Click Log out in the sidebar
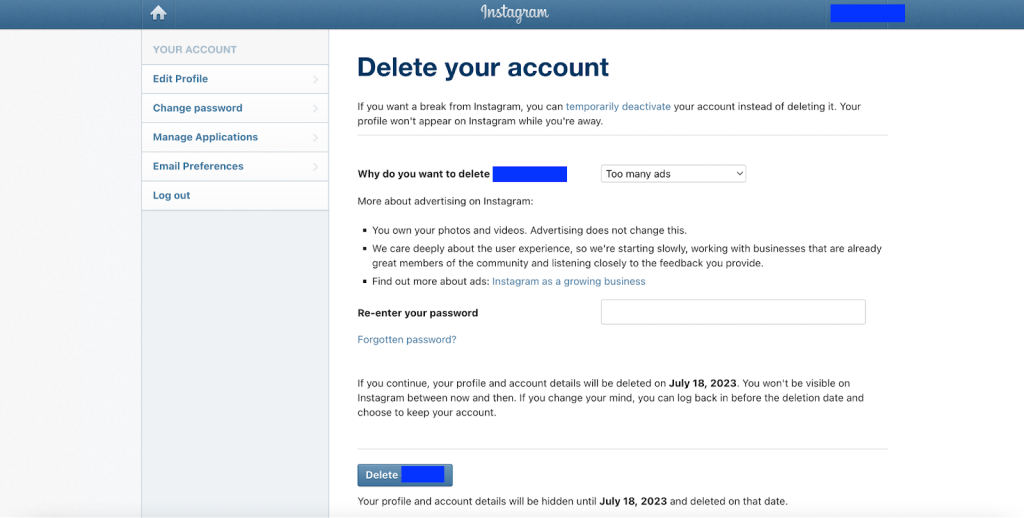1024x518 pixels. click(x=171, y=195)
